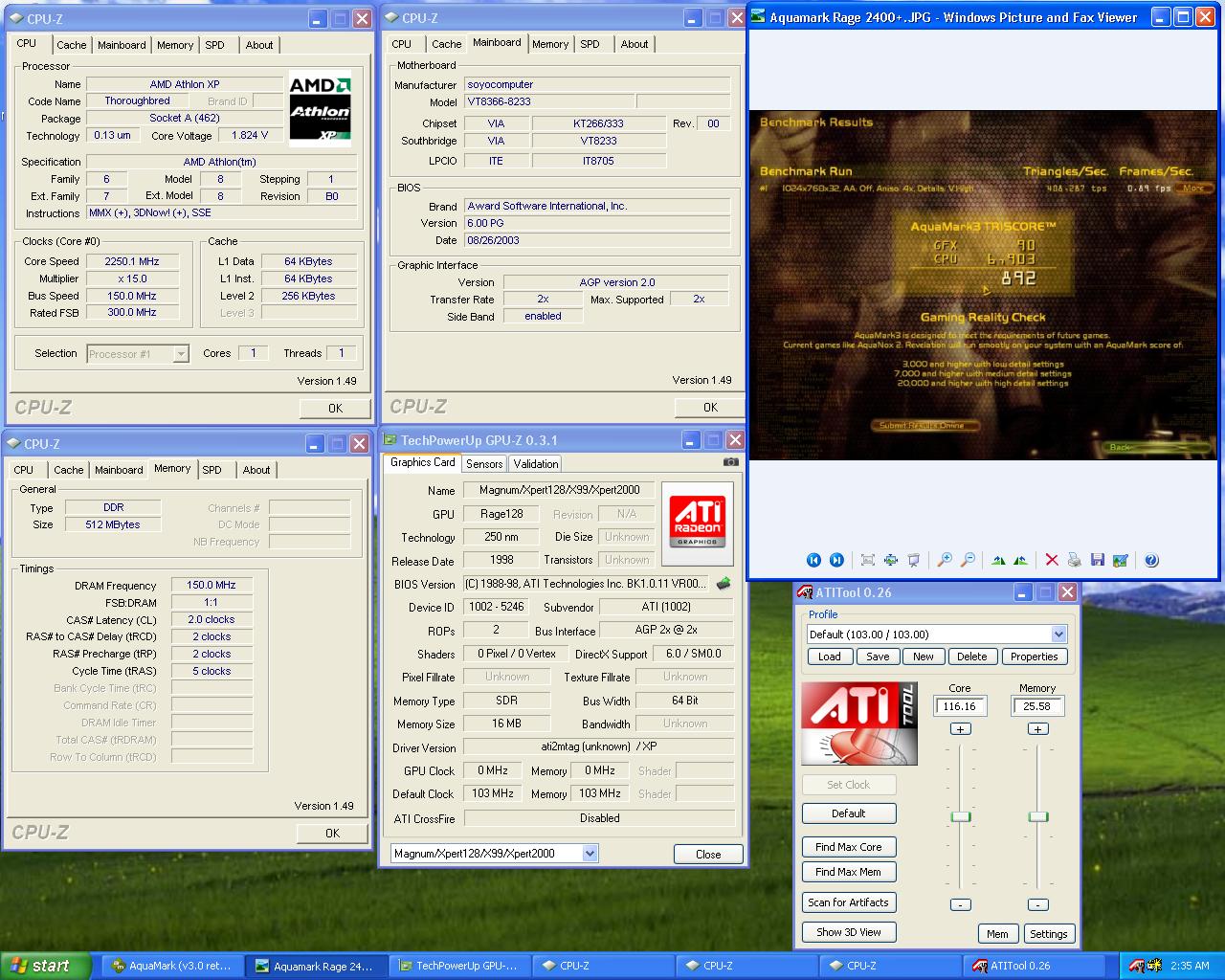Click the ATITool title bar icon

805,592
